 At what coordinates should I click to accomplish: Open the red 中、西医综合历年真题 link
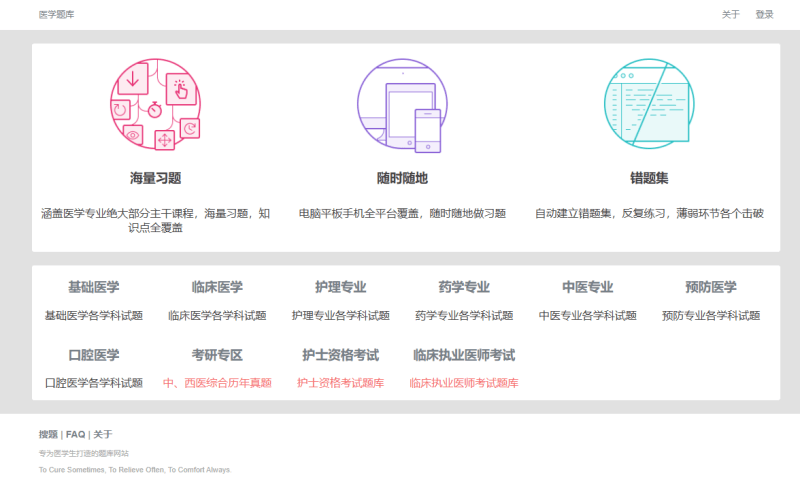click(x=217, y=383)
